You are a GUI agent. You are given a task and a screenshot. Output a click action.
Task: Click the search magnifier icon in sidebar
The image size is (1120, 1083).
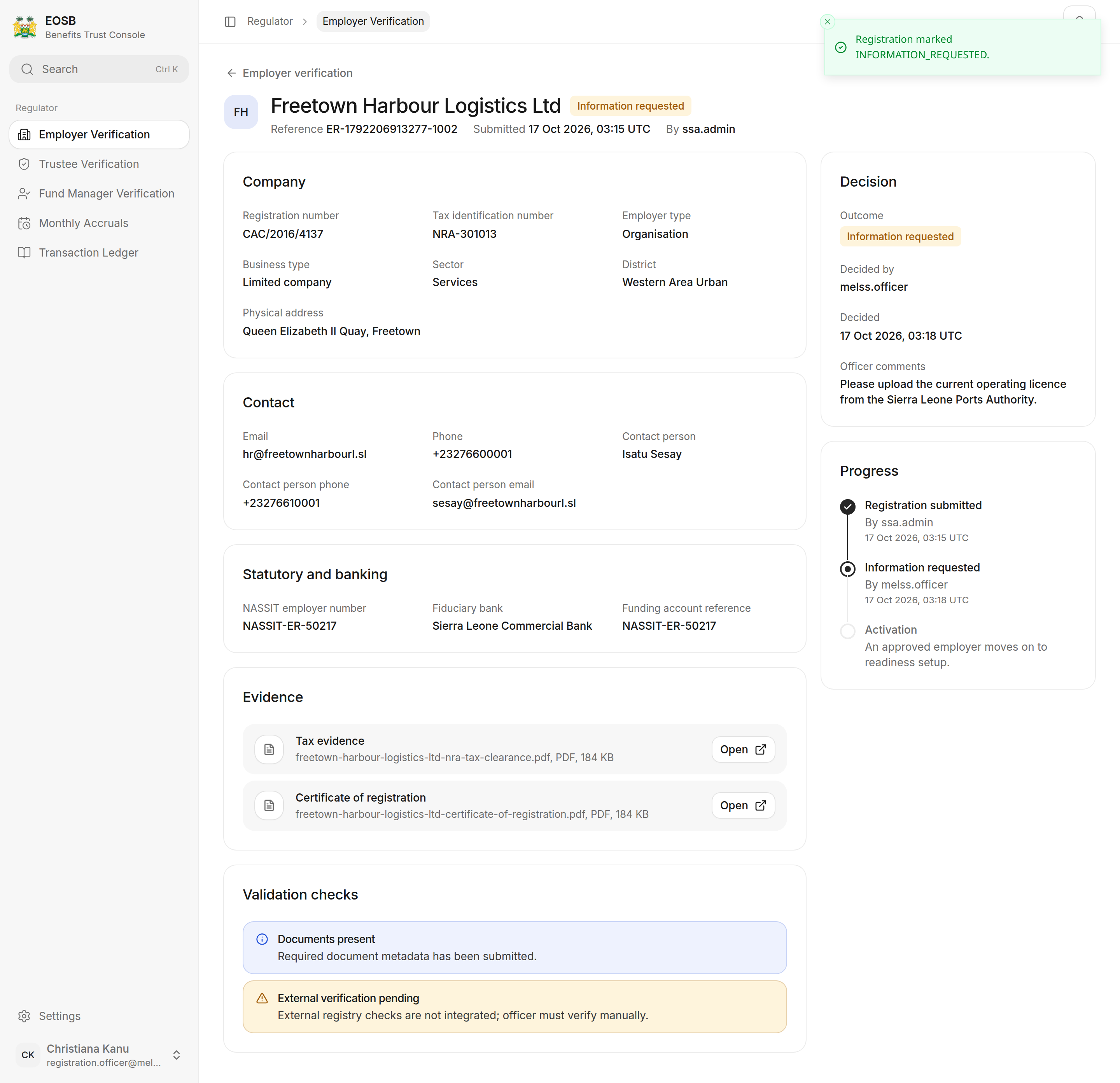(x=27, y=69)
